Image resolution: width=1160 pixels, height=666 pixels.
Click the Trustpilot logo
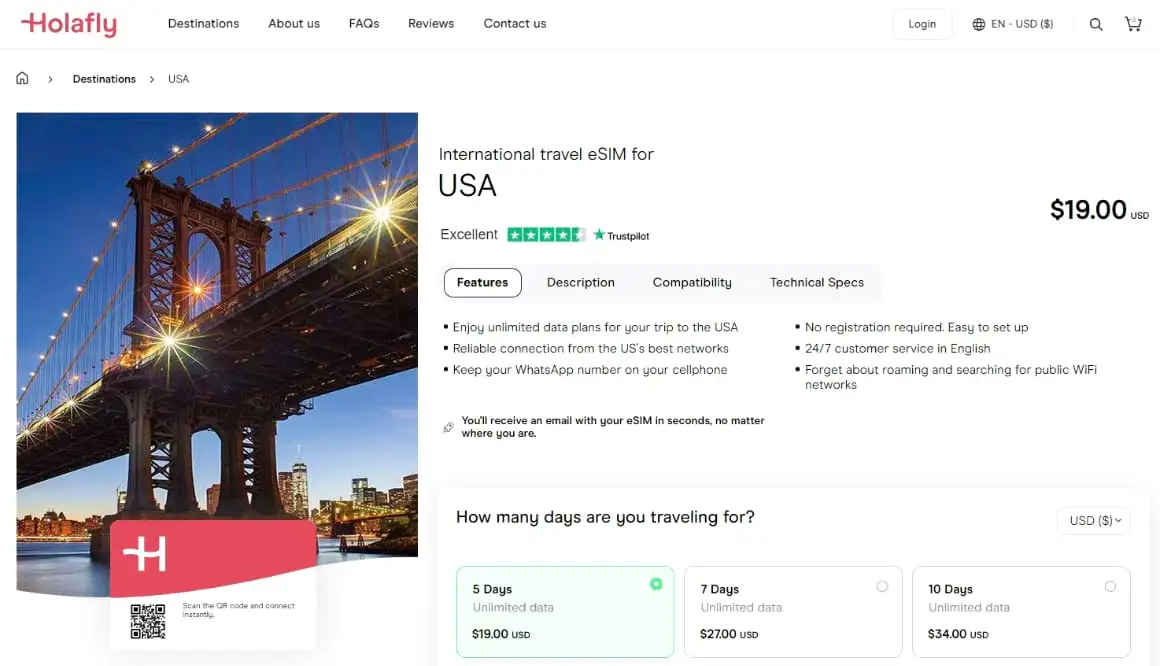622,236
